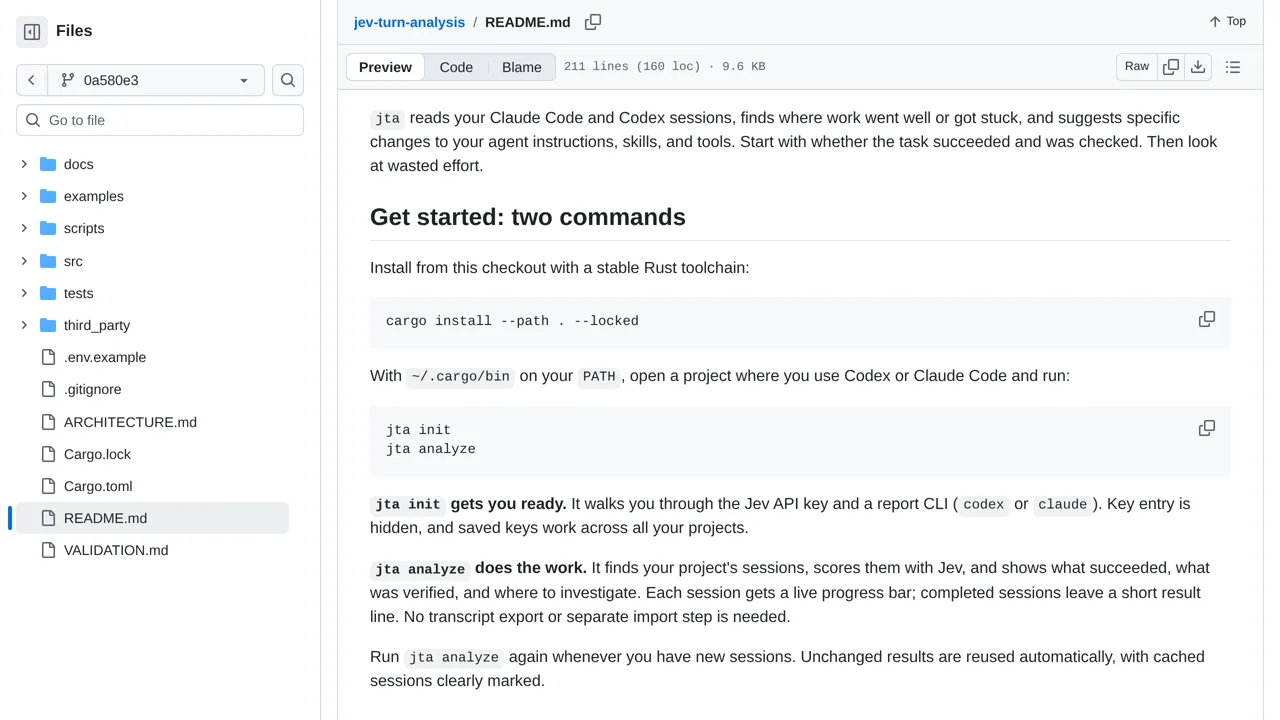Select the Preview tab
Viewport: 1280px width, 720px height.
click(x=385, y=67)
